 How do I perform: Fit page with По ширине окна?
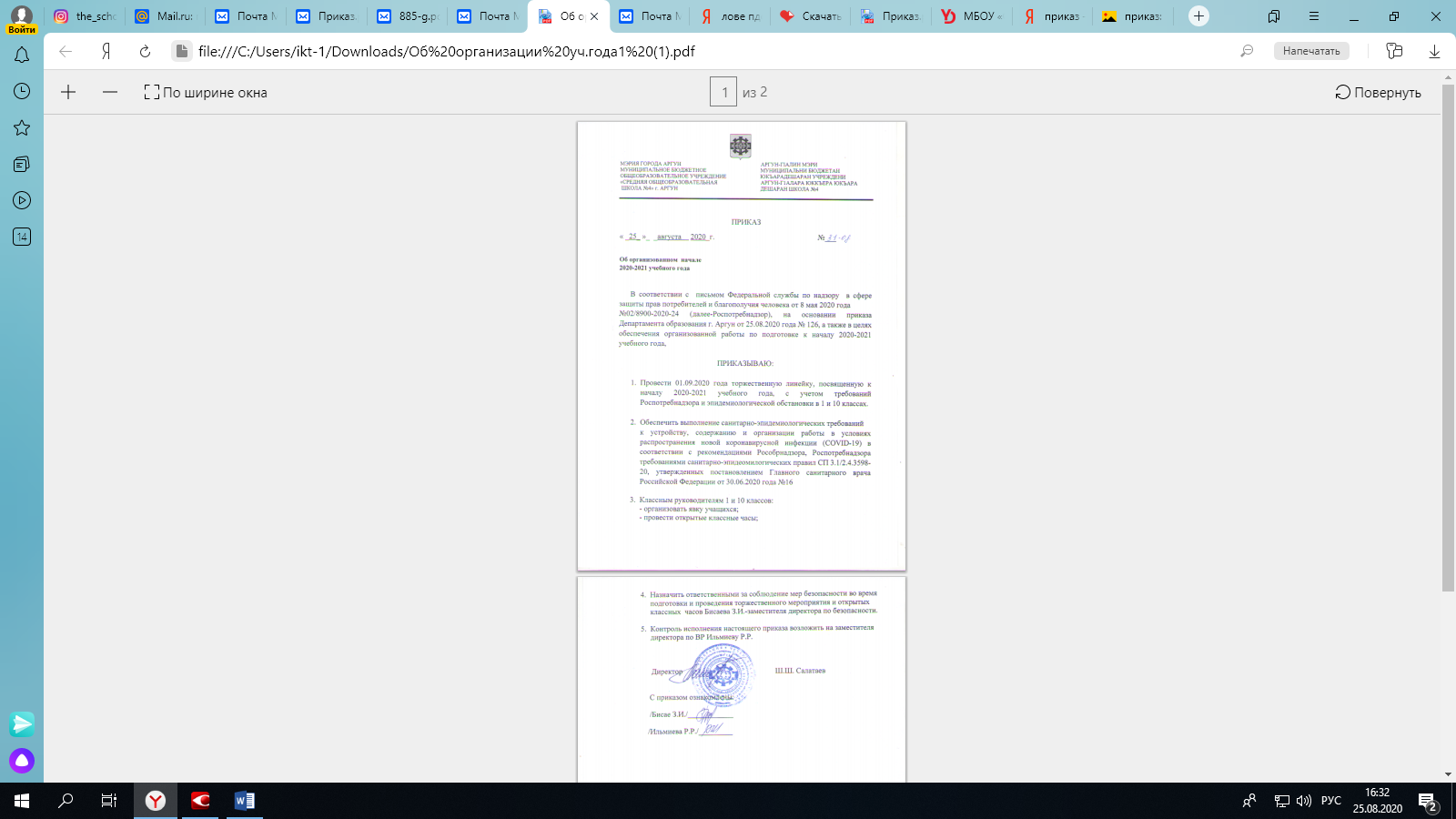(x=206, y=92)
